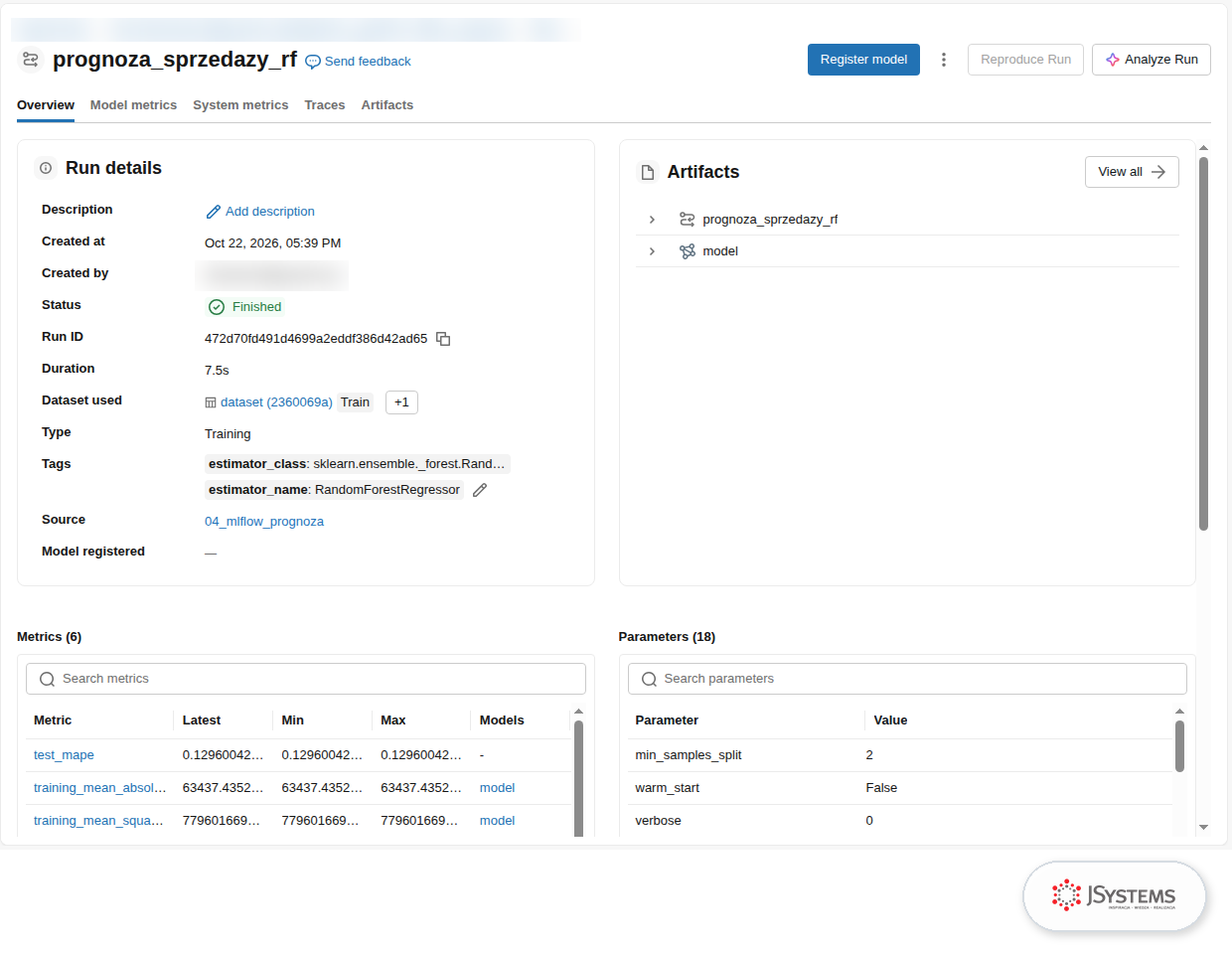Expand the model artifact row
Image resolution: width=1232 pixels, height=957 pixels.
pyautogui.click(x=652, y=251)
